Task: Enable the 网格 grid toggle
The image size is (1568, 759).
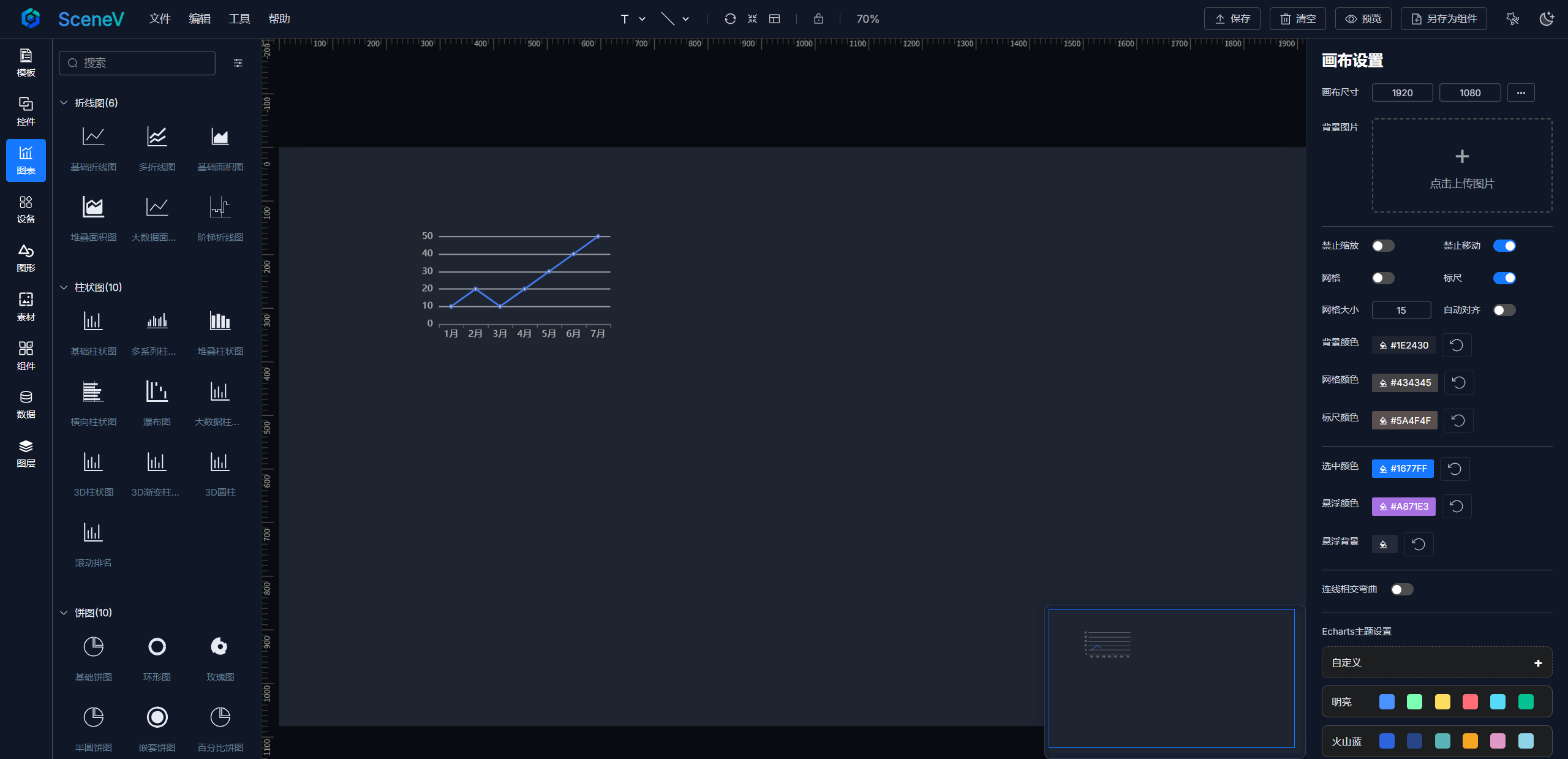Action: [1383, 278]
